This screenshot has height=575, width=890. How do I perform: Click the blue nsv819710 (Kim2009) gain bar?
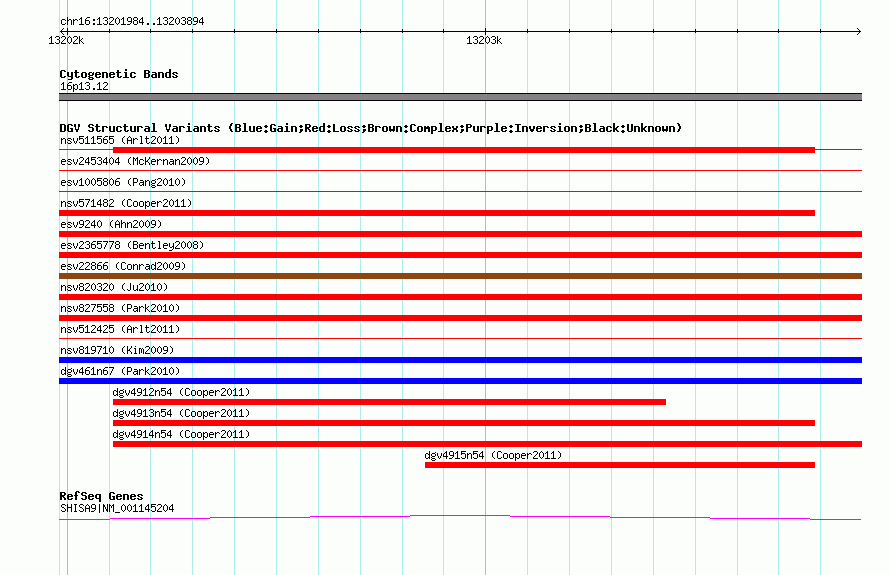[460, 360]
